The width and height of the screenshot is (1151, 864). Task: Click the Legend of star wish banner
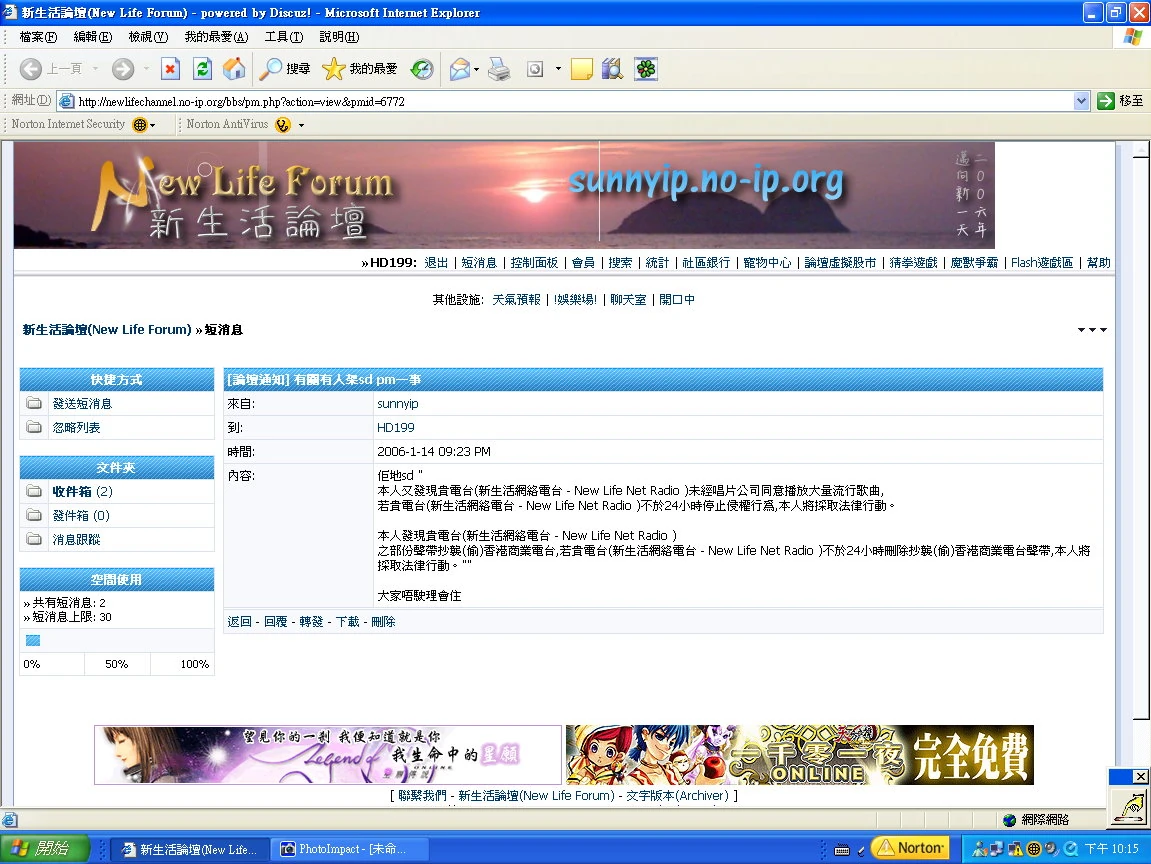(x=328, y=755)
